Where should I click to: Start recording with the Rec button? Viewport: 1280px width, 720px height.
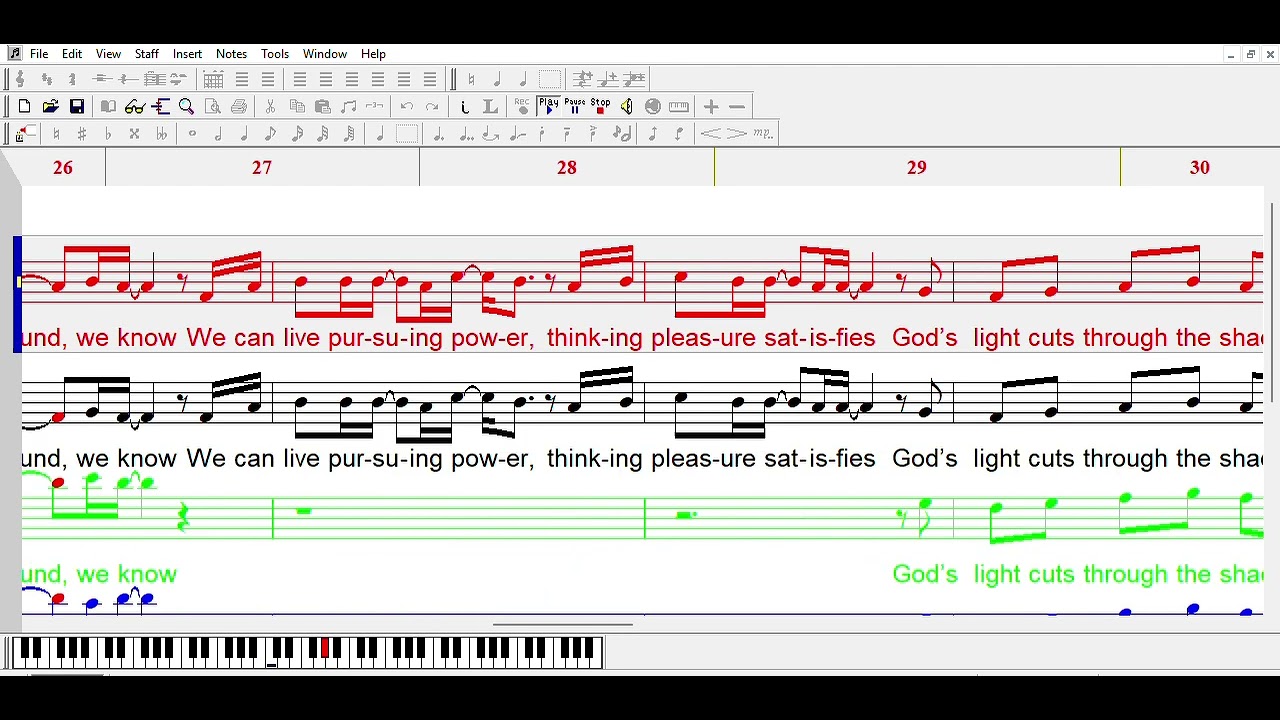522,106
